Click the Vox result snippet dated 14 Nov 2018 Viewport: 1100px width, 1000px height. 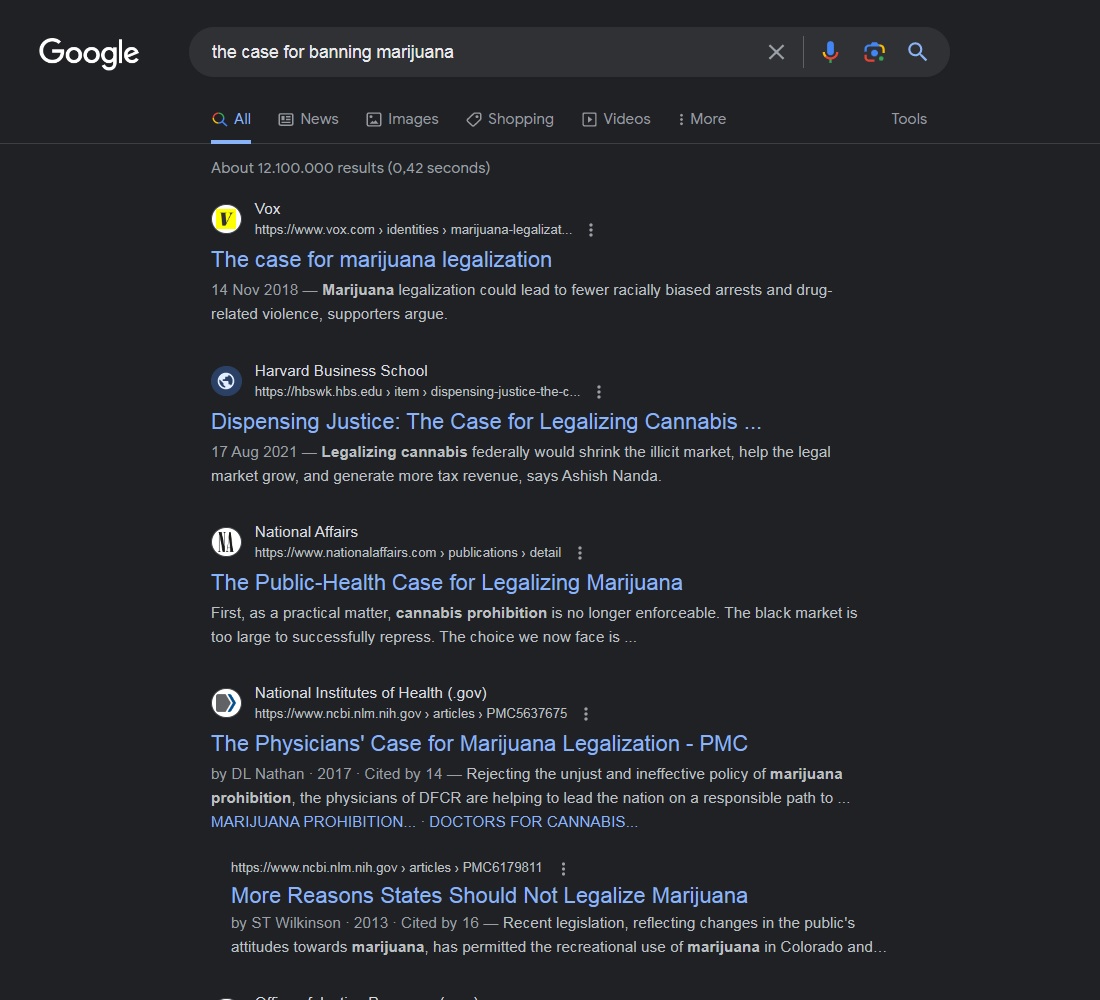point(521,302)
